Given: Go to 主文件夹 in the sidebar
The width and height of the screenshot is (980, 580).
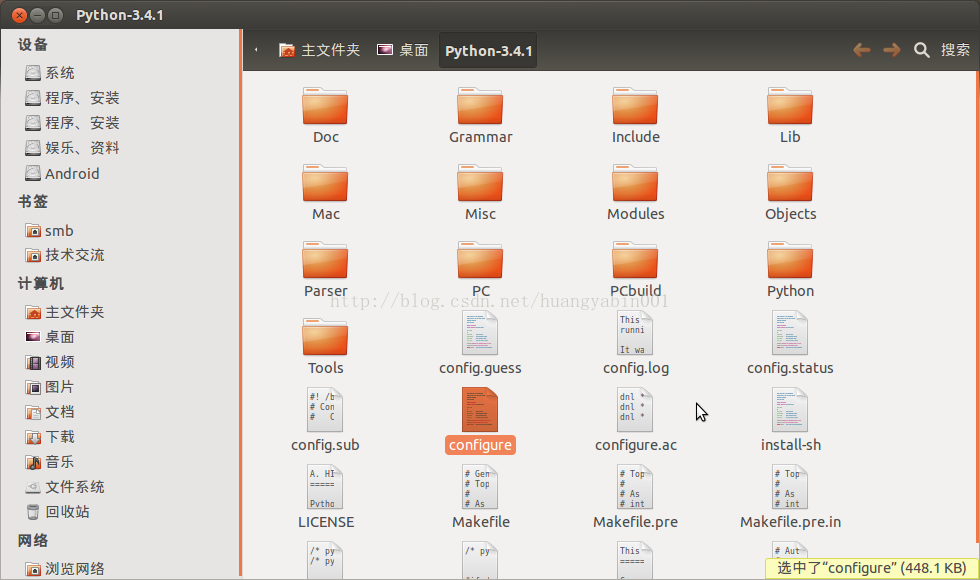Looking at the screenshot, I should click(x=65, y=312).
